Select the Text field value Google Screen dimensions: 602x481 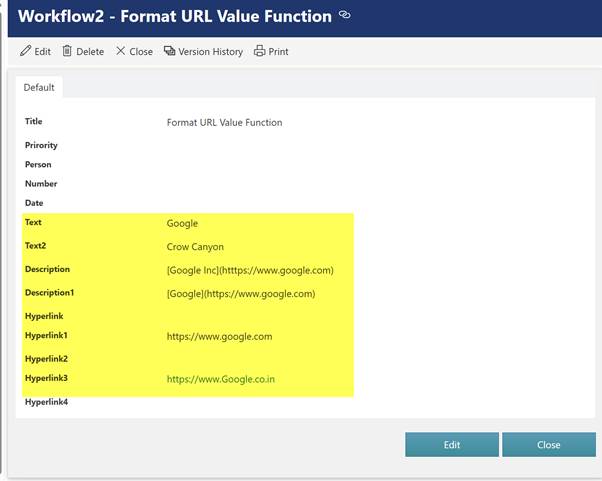[182, 223]
